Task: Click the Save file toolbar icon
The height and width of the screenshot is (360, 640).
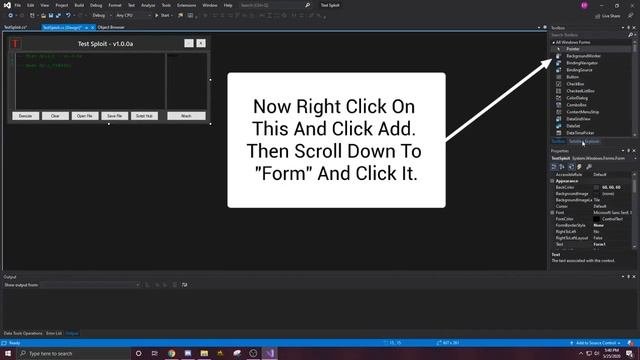Action: (x=51, y=16)
